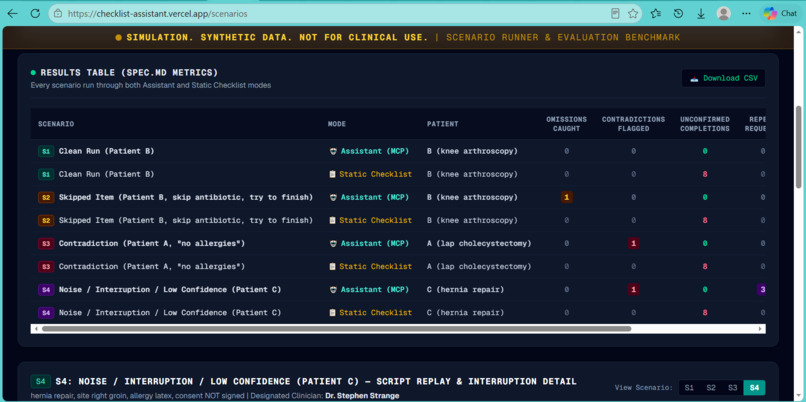806x402 pixels.
Task: Click the CONTRADICTIONS FLAGGED column header
Action: (x=633, y=124)
